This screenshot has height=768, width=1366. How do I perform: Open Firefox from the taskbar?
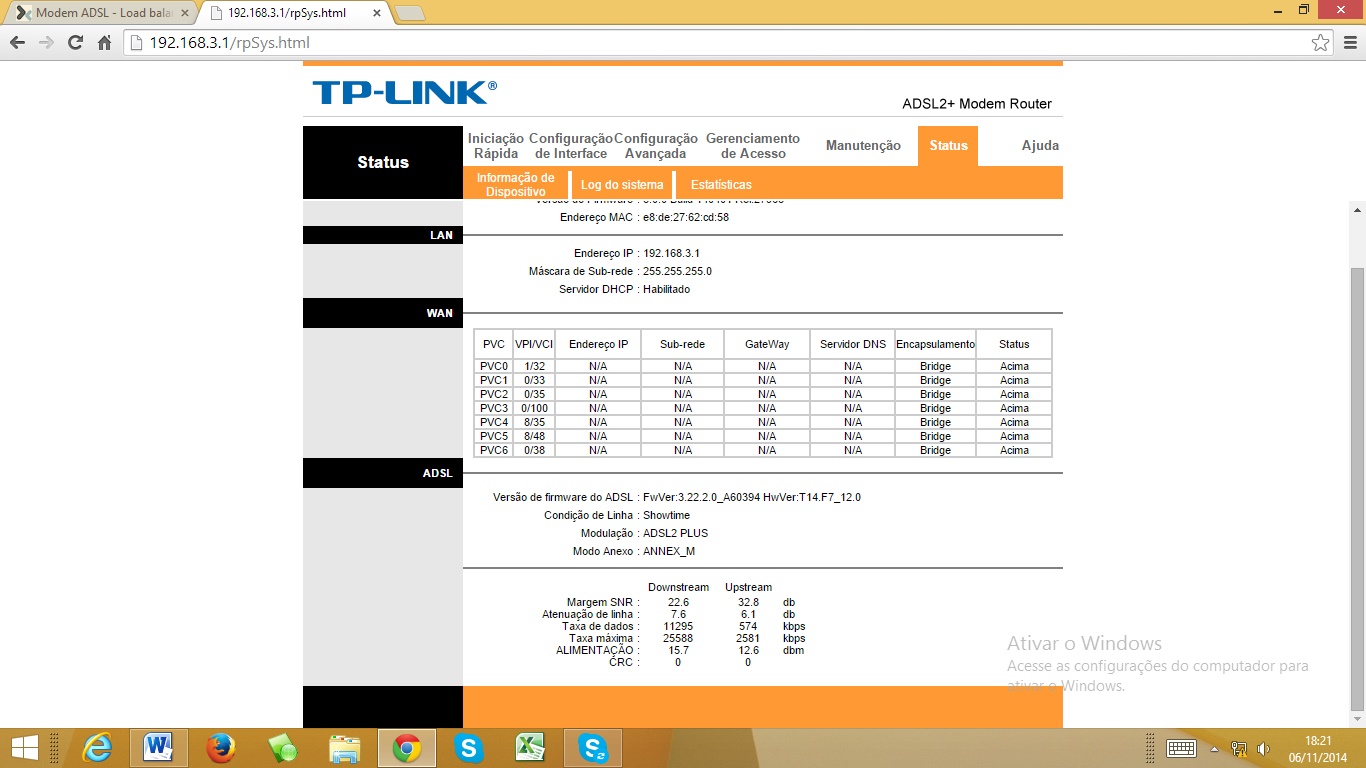point(220,747)
